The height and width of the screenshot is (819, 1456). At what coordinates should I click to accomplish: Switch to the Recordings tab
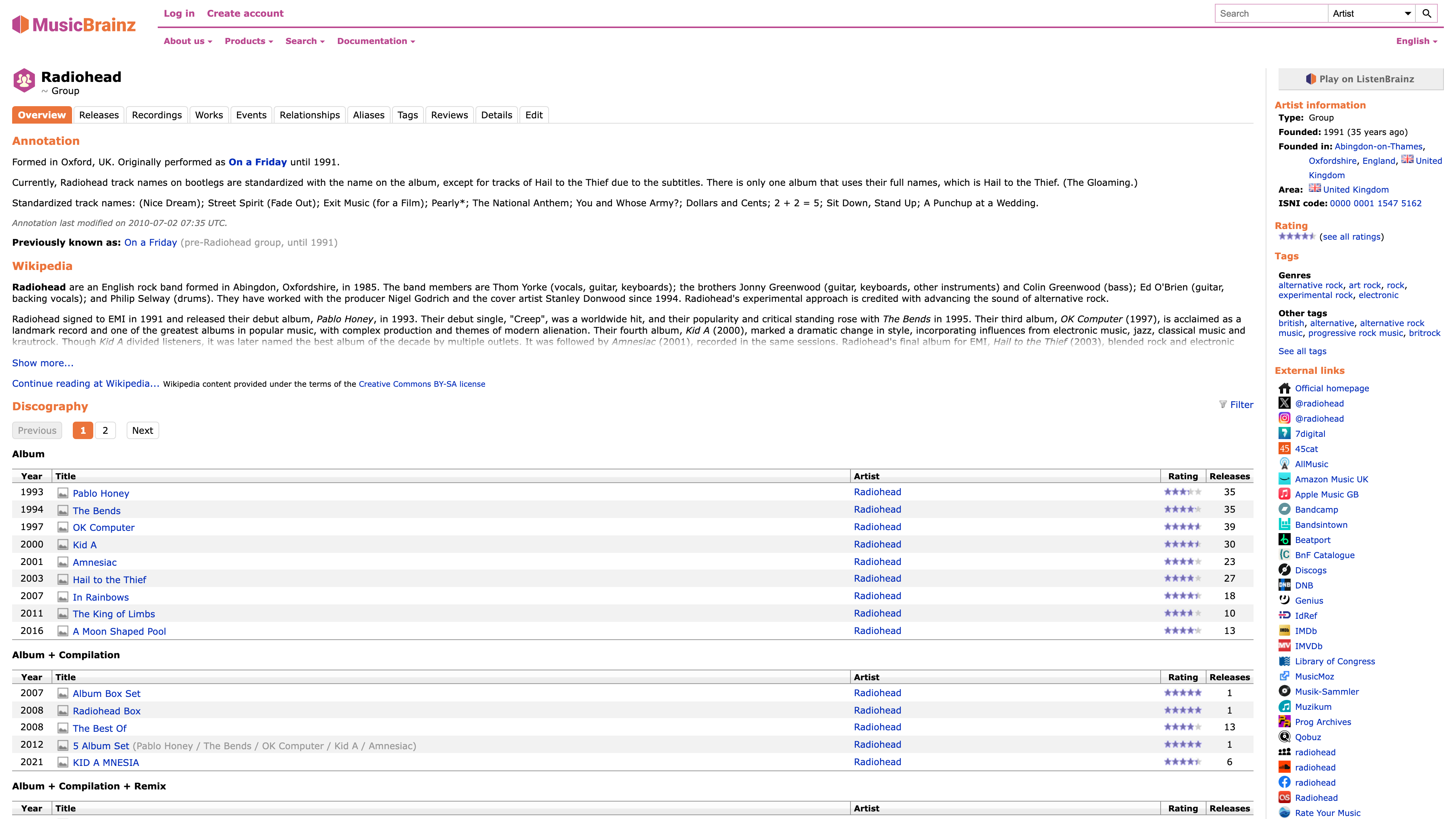(x=157, y=115)
